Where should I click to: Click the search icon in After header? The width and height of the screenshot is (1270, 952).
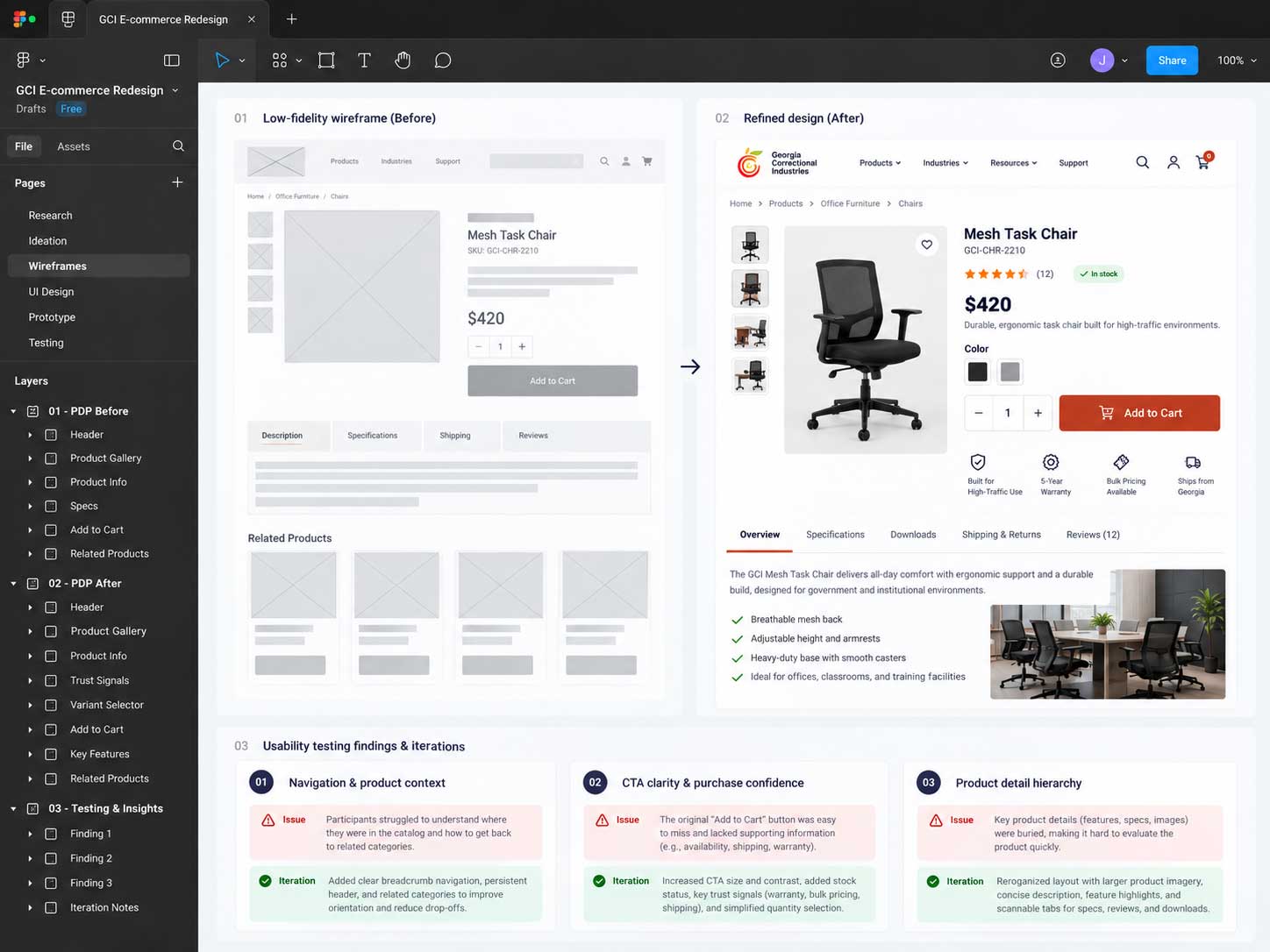point(1143,162)
